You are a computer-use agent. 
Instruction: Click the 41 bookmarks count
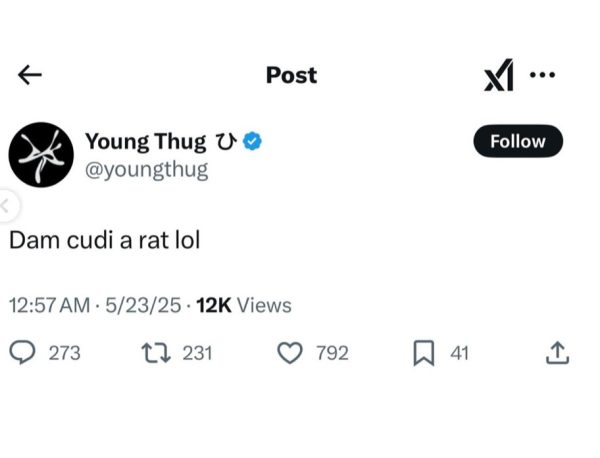[458, 353]
